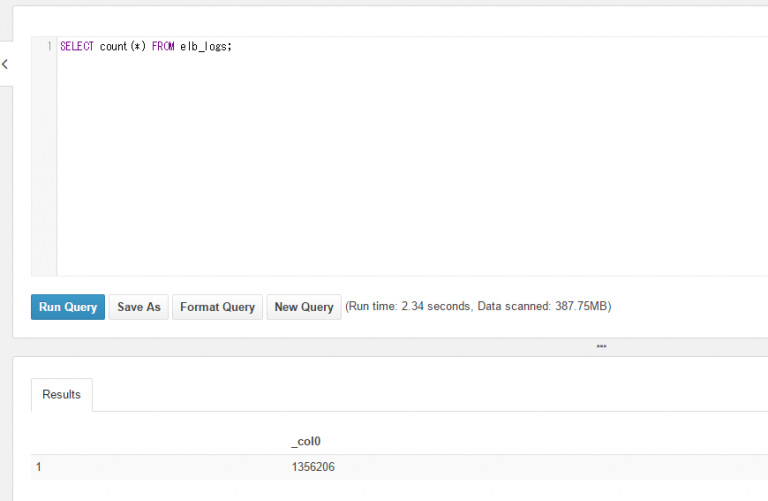Start a New Query

pyautogui.click(x=304, y=307)
